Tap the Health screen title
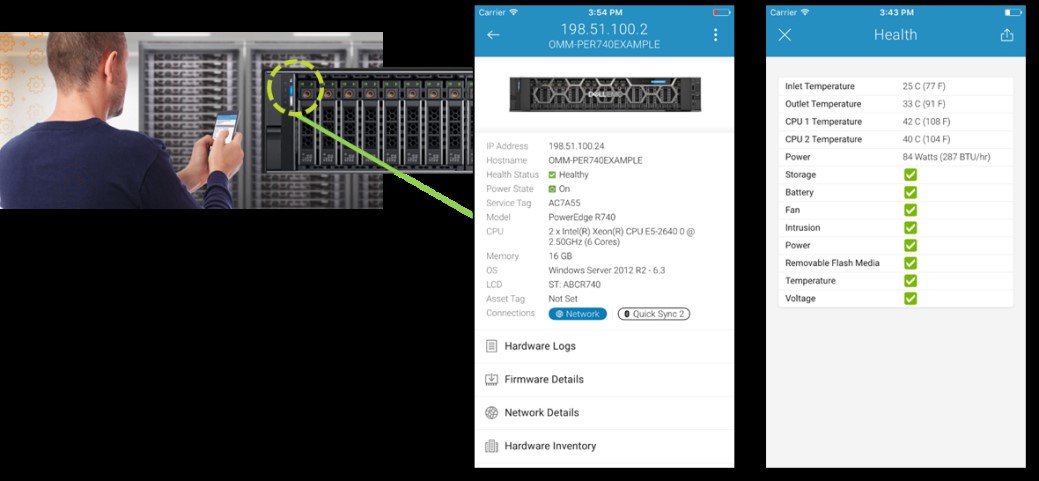This screenshot has height=481, width=1039. tap(895, 34)
